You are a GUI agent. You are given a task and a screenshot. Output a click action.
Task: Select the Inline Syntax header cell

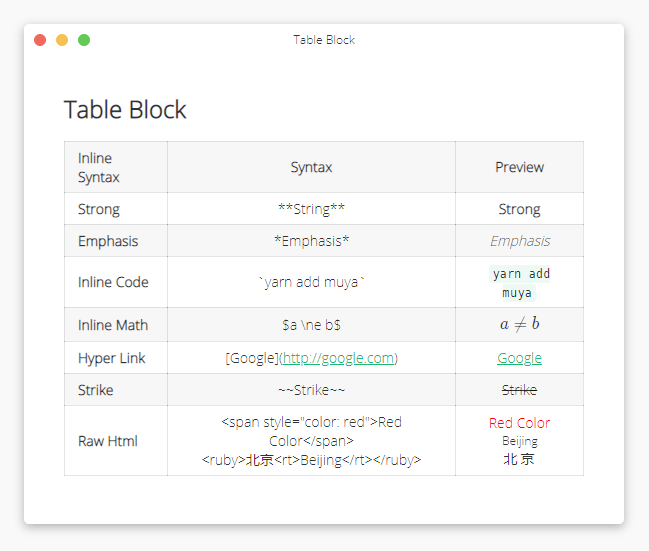pyautogui.click(x=99, y=167)
